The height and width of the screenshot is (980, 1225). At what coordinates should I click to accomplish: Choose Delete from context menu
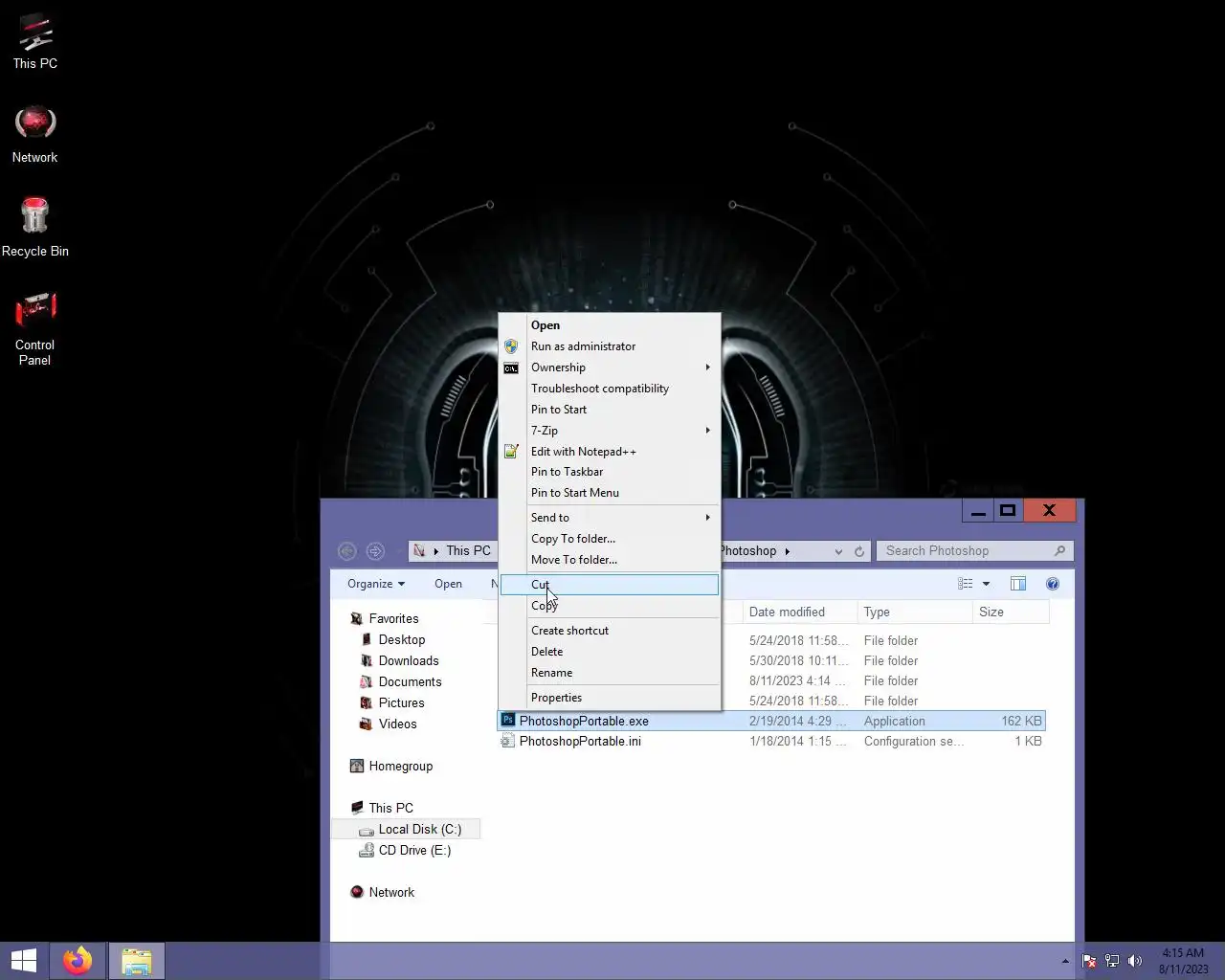point(610,652)
